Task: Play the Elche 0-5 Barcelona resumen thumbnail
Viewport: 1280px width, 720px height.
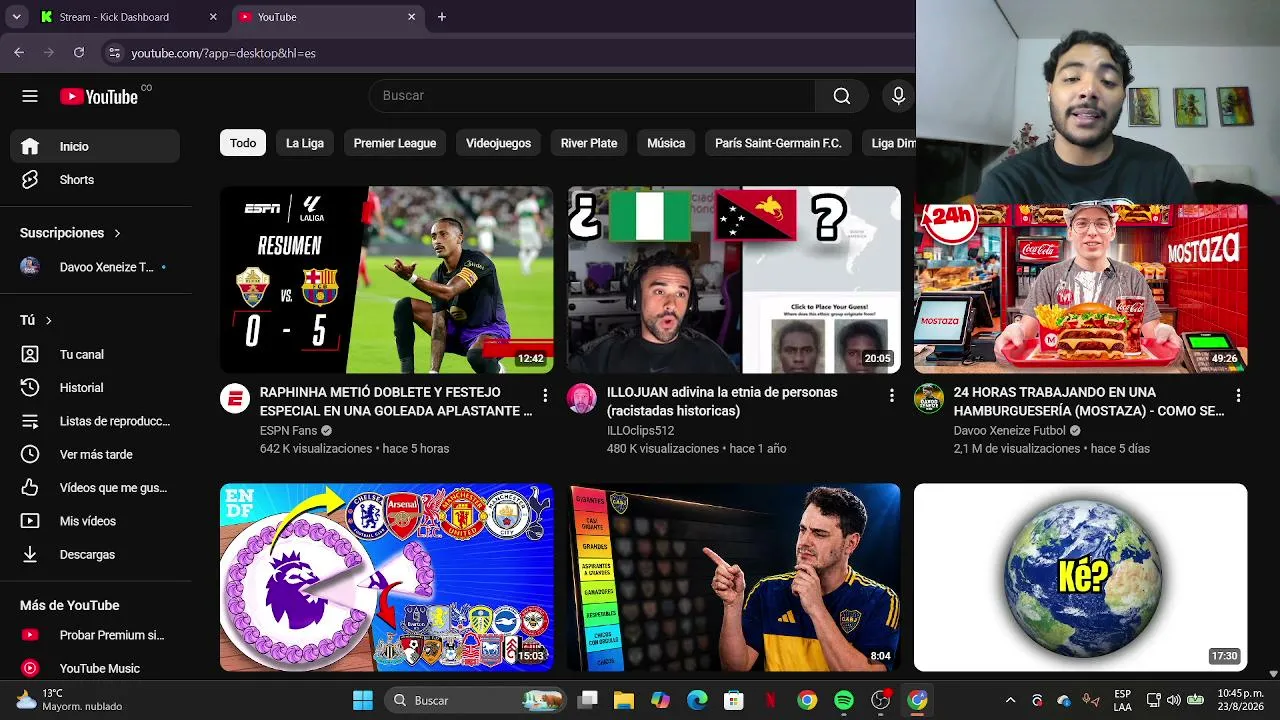Action: coord(386,280)
